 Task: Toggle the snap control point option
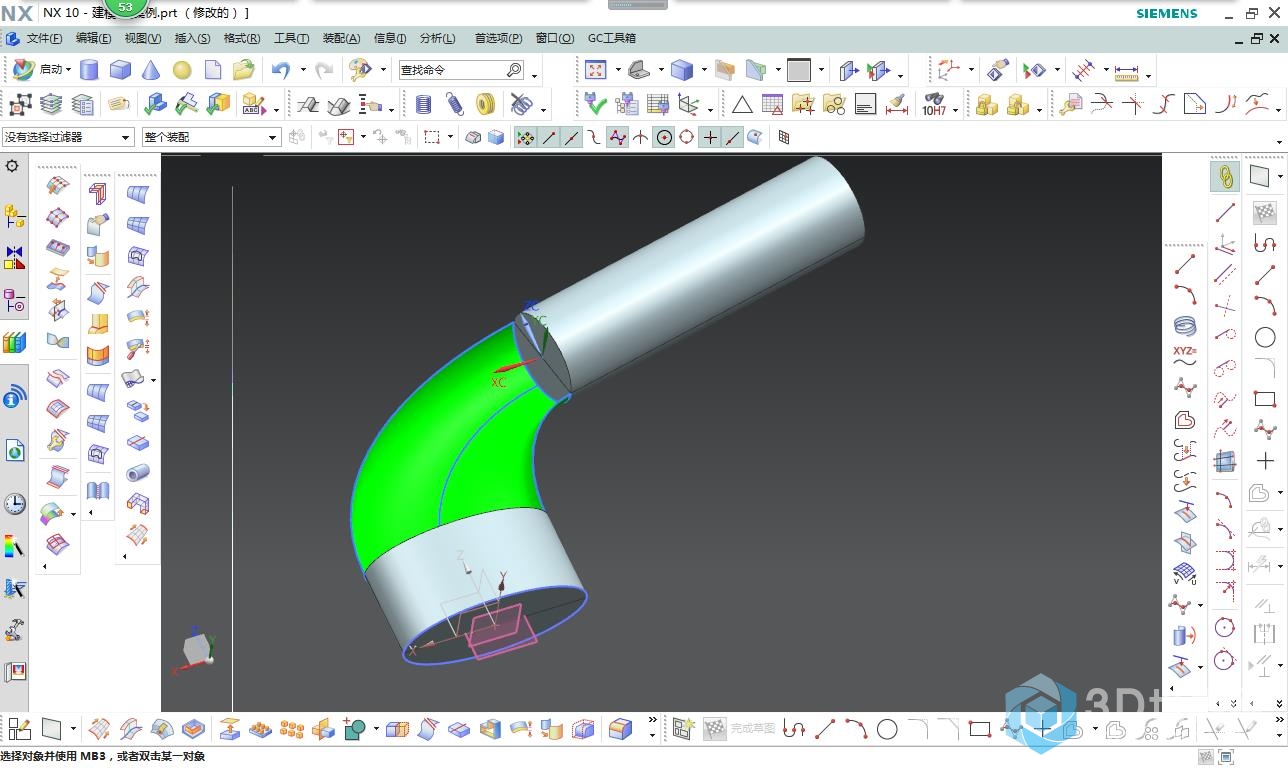[595, 137]
